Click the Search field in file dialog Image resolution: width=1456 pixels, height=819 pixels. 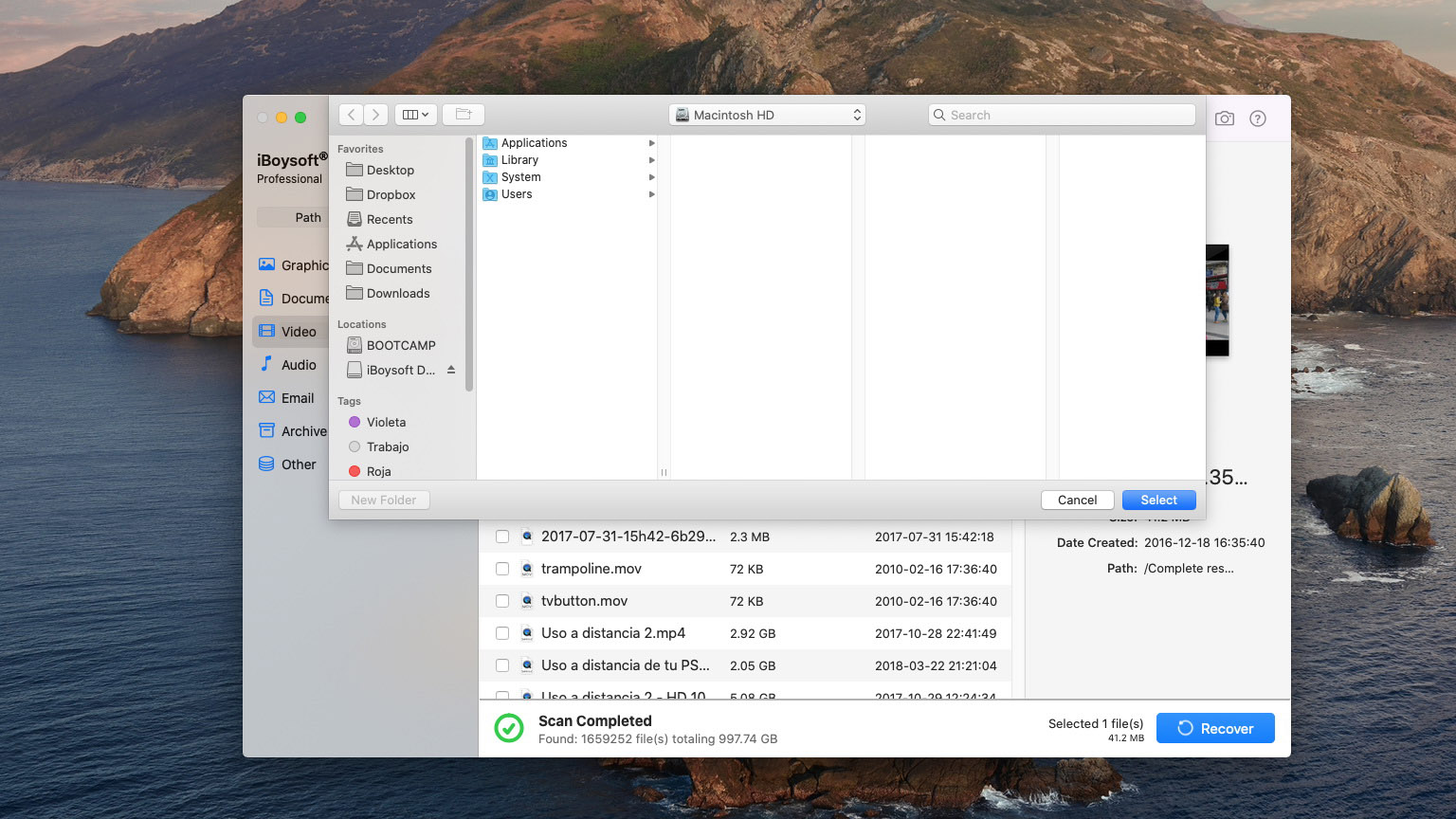pyautogui.click(x=1062, y=115)
